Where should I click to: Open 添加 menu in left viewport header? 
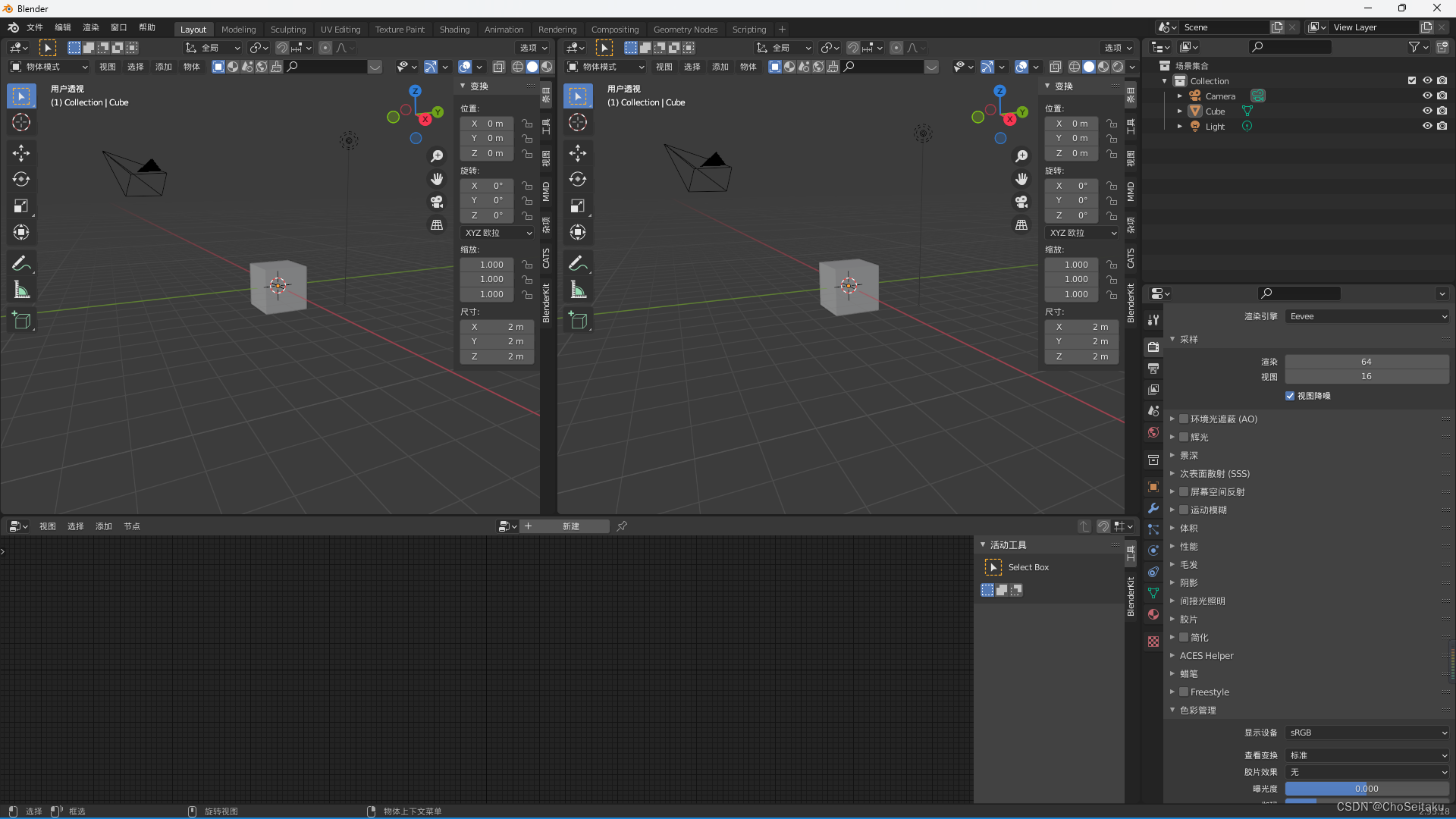pos(164,67)
